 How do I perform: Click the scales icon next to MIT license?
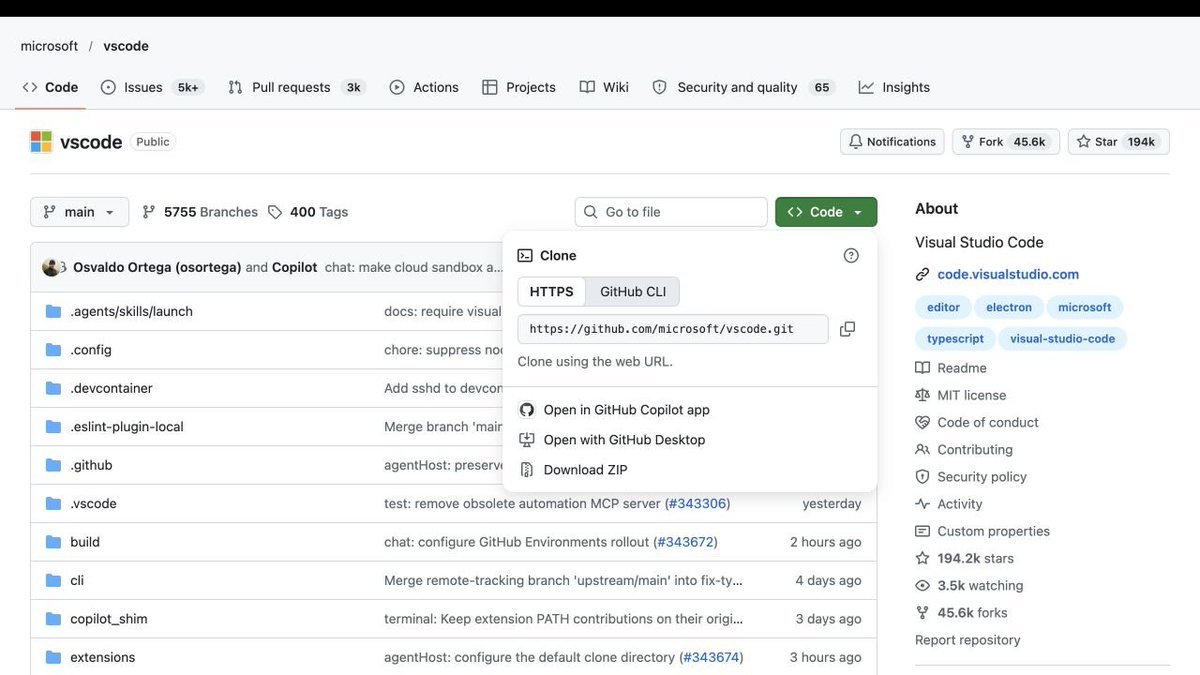click(922, 395)
